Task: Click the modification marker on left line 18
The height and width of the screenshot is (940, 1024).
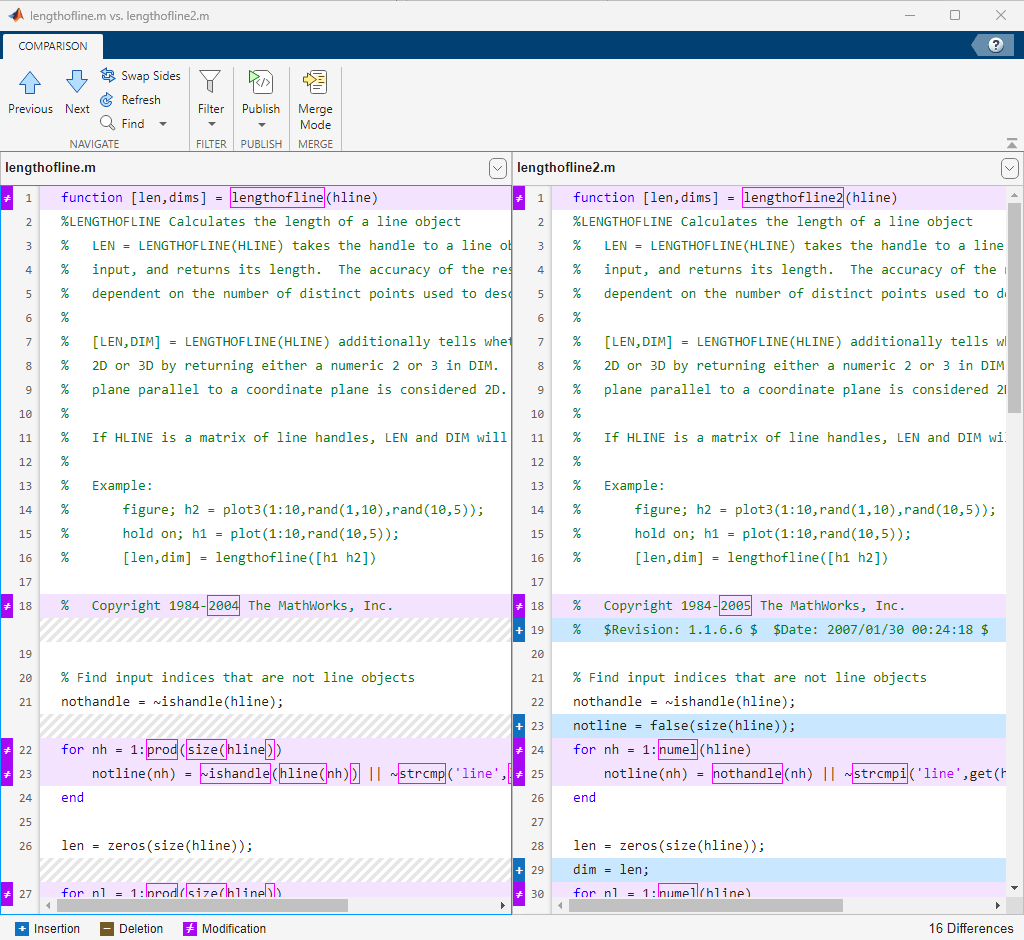Action: tap(6, 606)
